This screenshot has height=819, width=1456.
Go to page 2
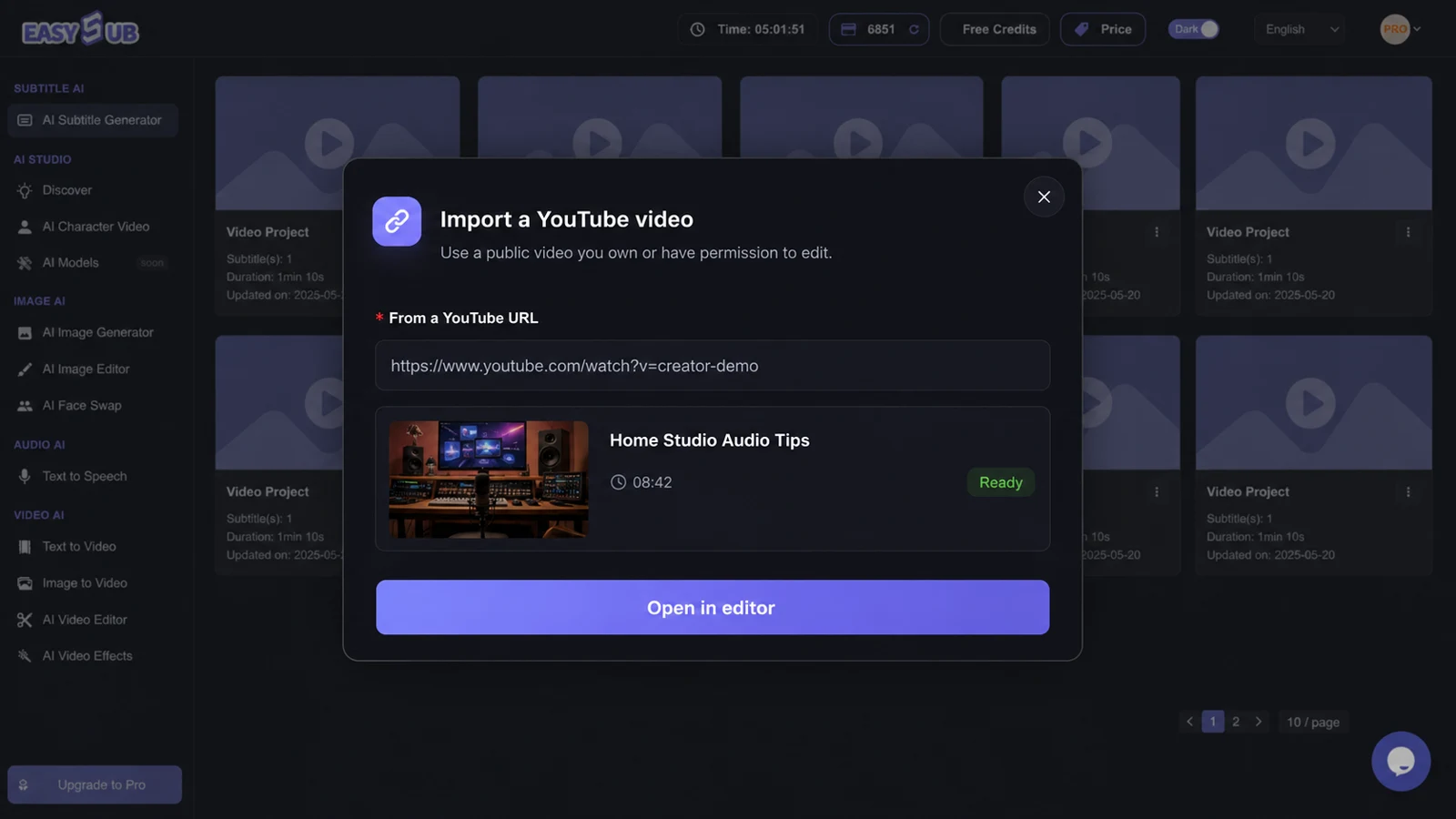(x=1236, y=722)
